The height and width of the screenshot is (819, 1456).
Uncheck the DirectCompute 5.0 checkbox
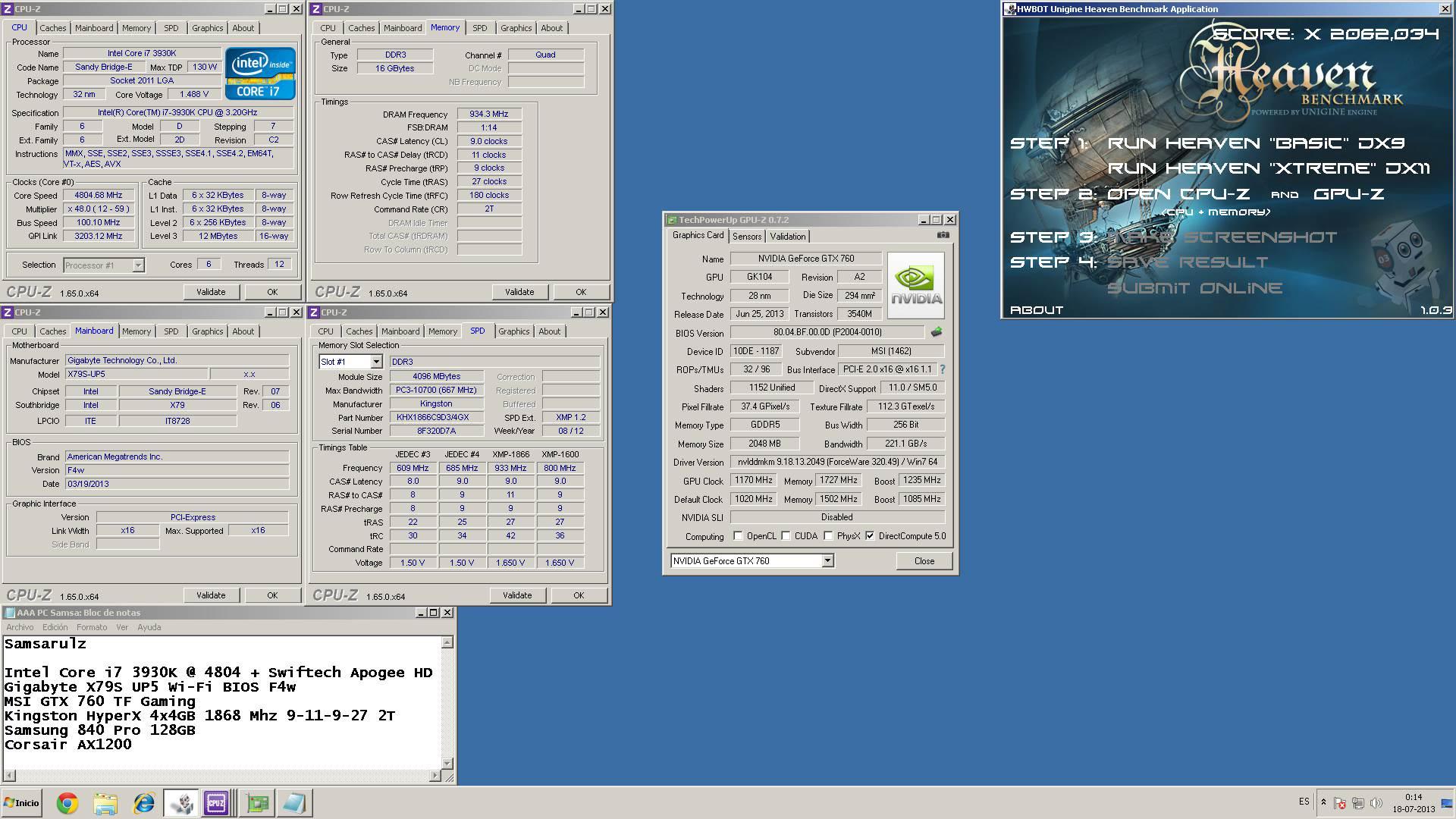coord(870,536)
